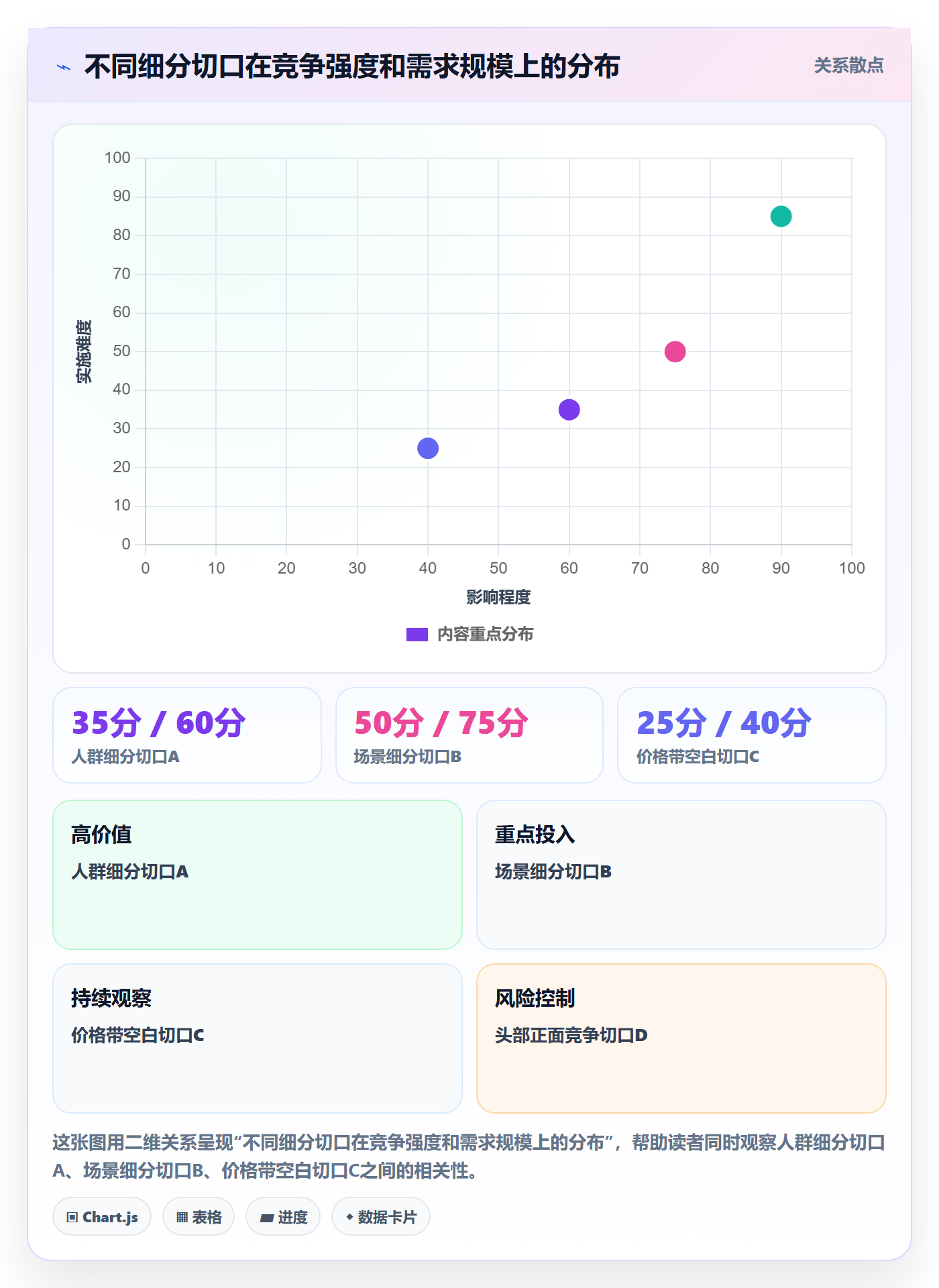This screenshot has width=939, height=1288.
Task: Open the 持续观察 quadrant card
Action: 258,1038
